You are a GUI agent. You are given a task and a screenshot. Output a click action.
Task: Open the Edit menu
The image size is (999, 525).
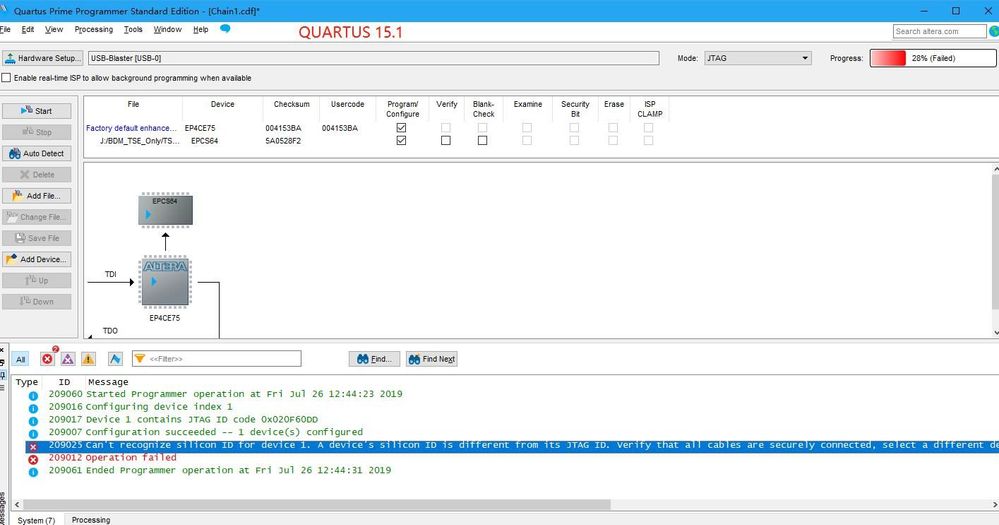pyautogui.click(x=27, y=29)
